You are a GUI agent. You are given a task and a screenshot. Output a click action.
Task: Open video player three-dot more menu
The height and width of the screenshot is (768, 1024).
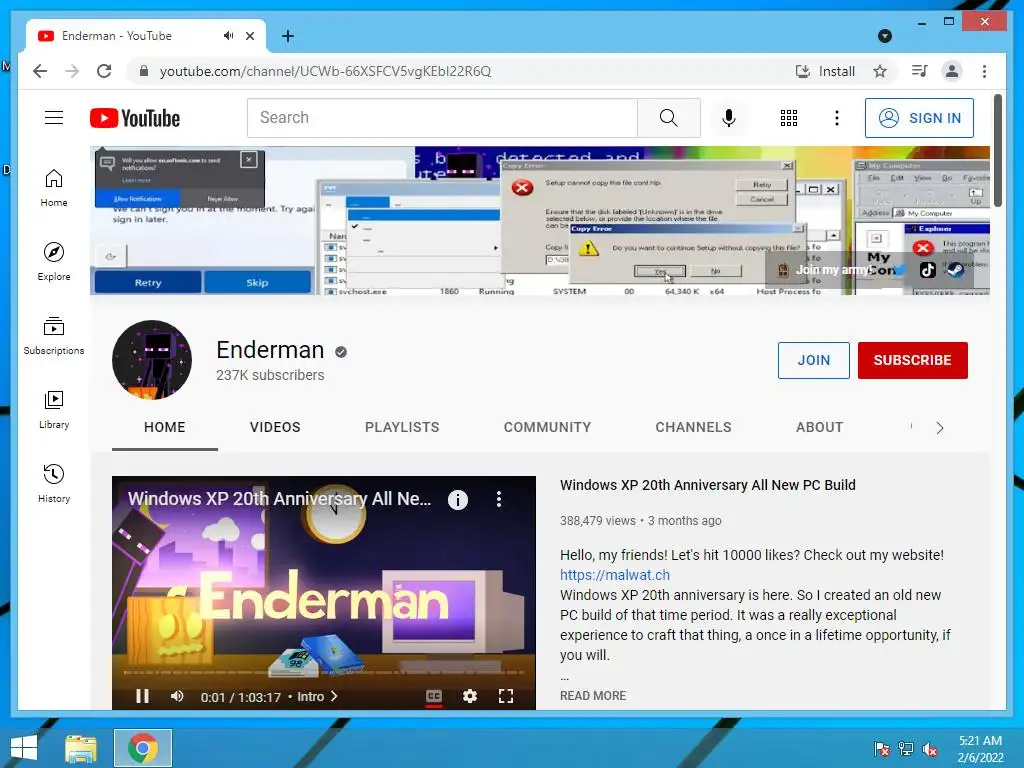499,500
